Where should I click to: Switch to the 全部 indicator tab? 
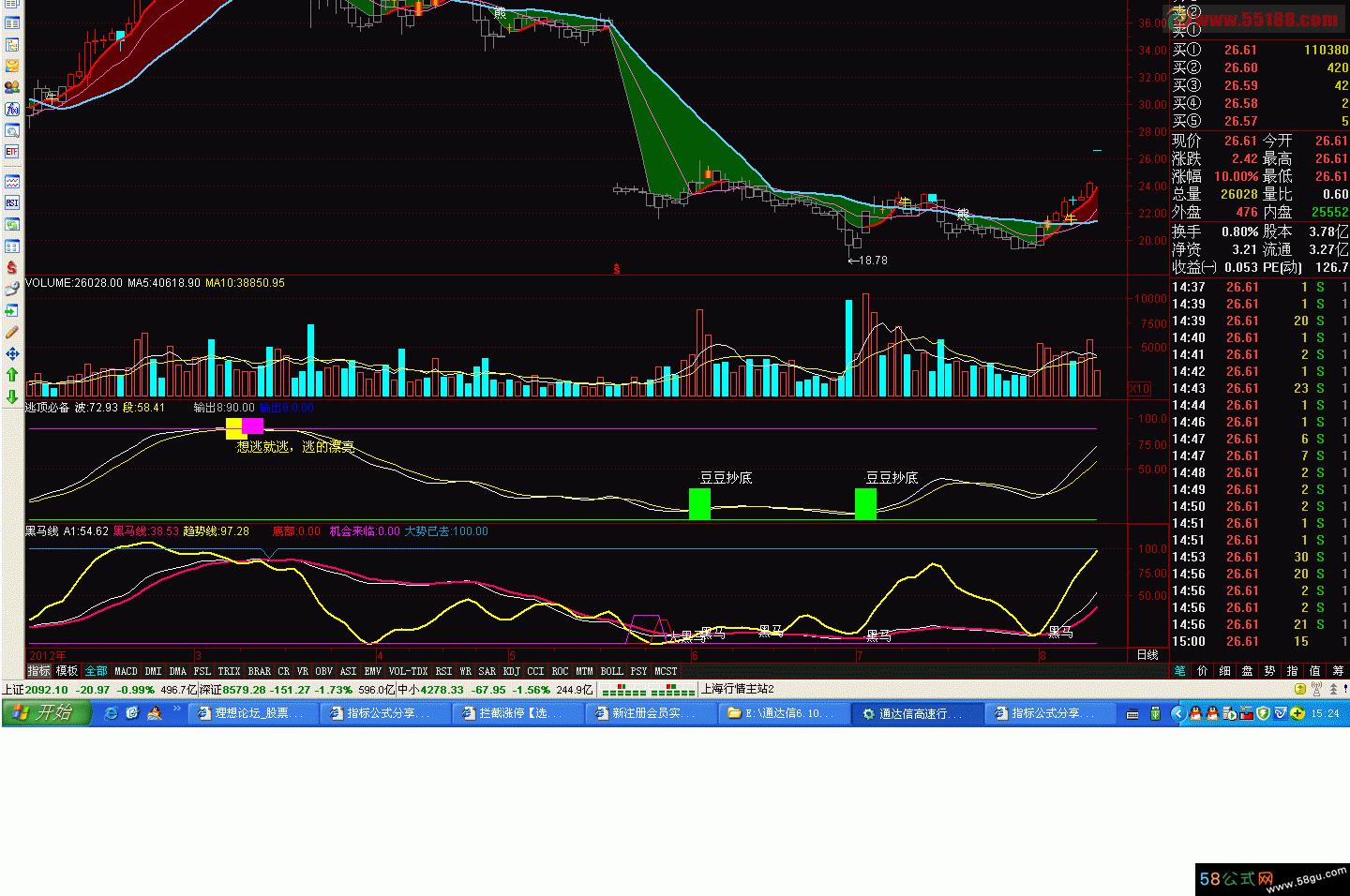click(96, 671)
